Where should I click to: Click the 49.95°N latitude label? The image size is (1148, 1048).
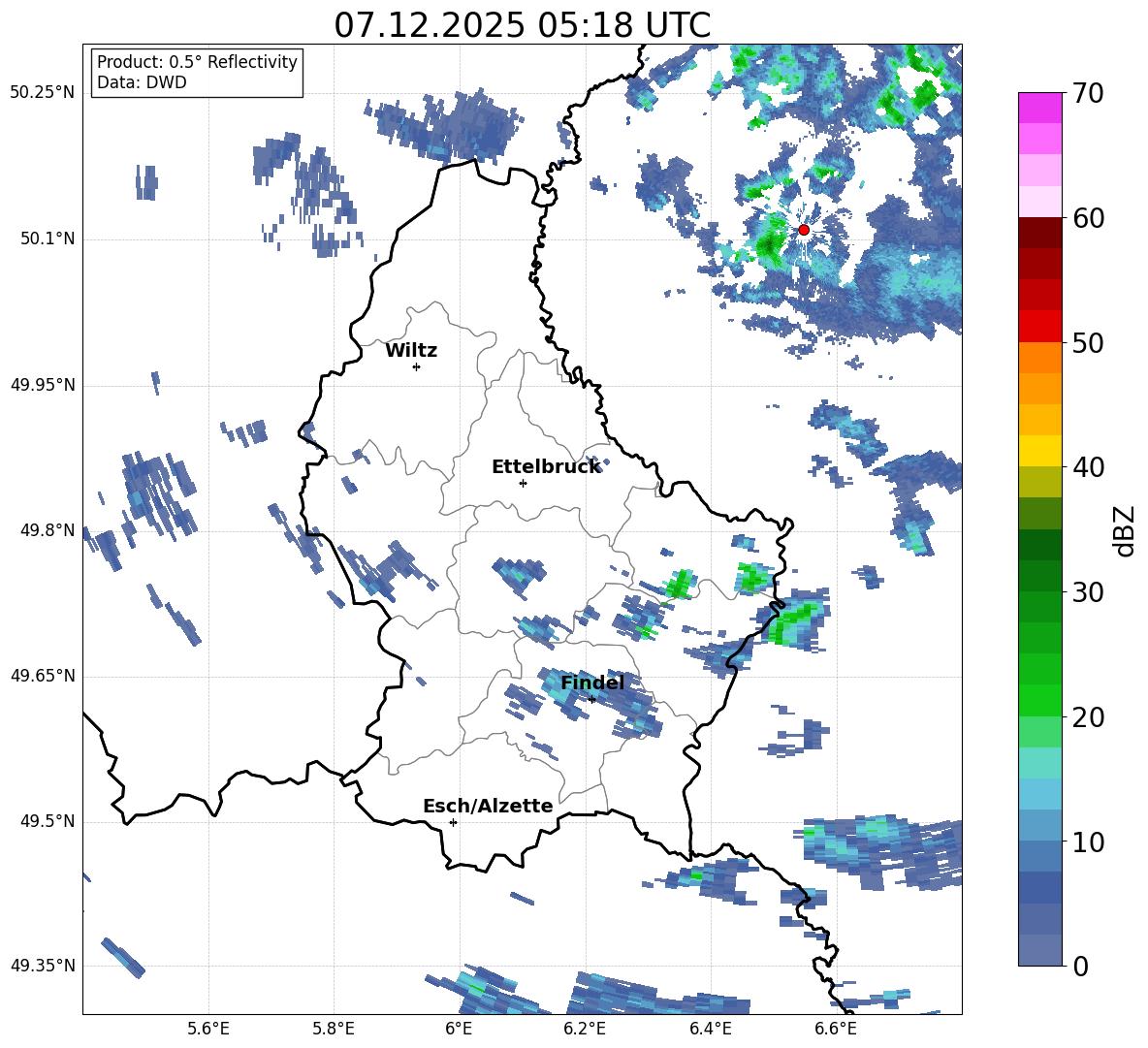43,385
